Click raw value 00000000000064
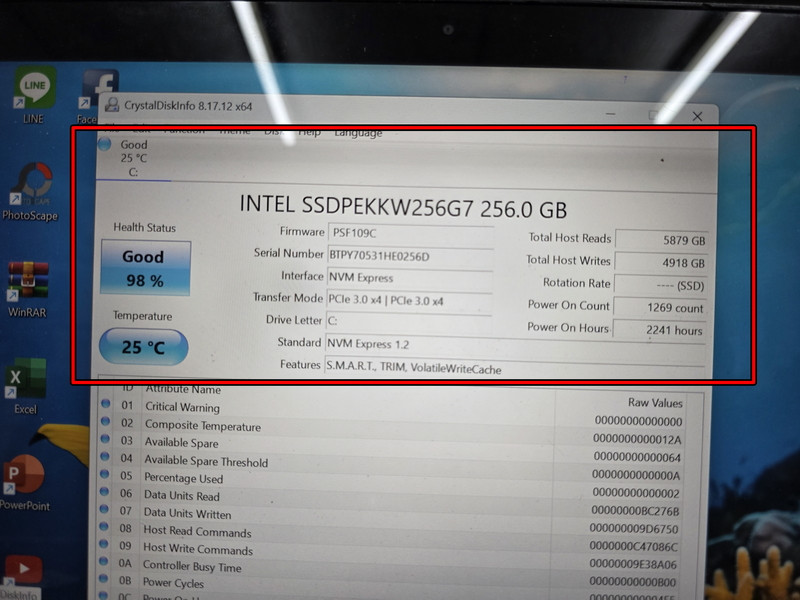 pyautogui.click(x=637, y=457)
